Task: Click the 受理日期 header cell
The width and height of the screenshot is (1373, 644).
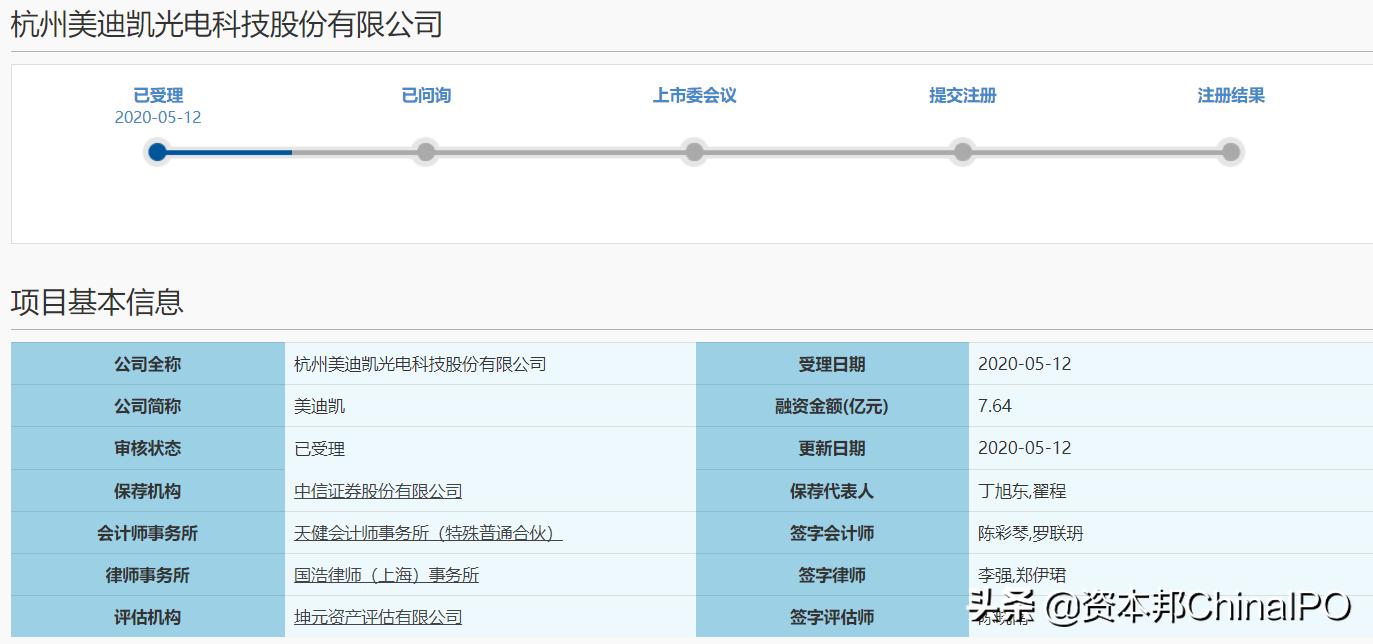Action: 832,364
